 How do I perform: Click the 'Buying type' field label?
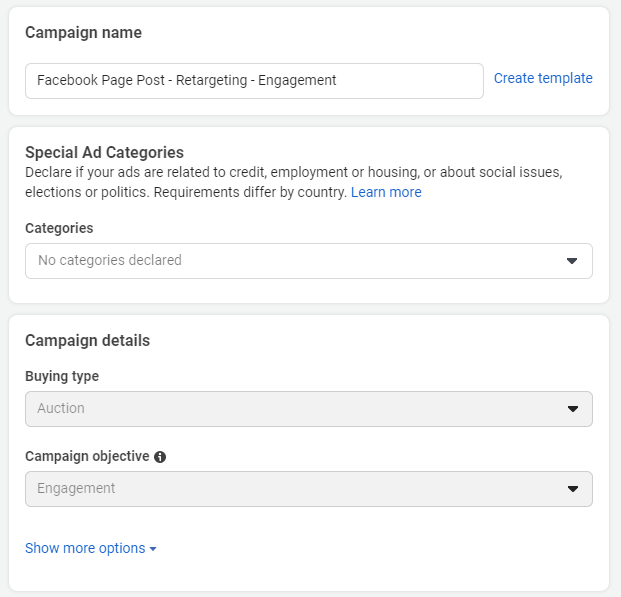62,376
